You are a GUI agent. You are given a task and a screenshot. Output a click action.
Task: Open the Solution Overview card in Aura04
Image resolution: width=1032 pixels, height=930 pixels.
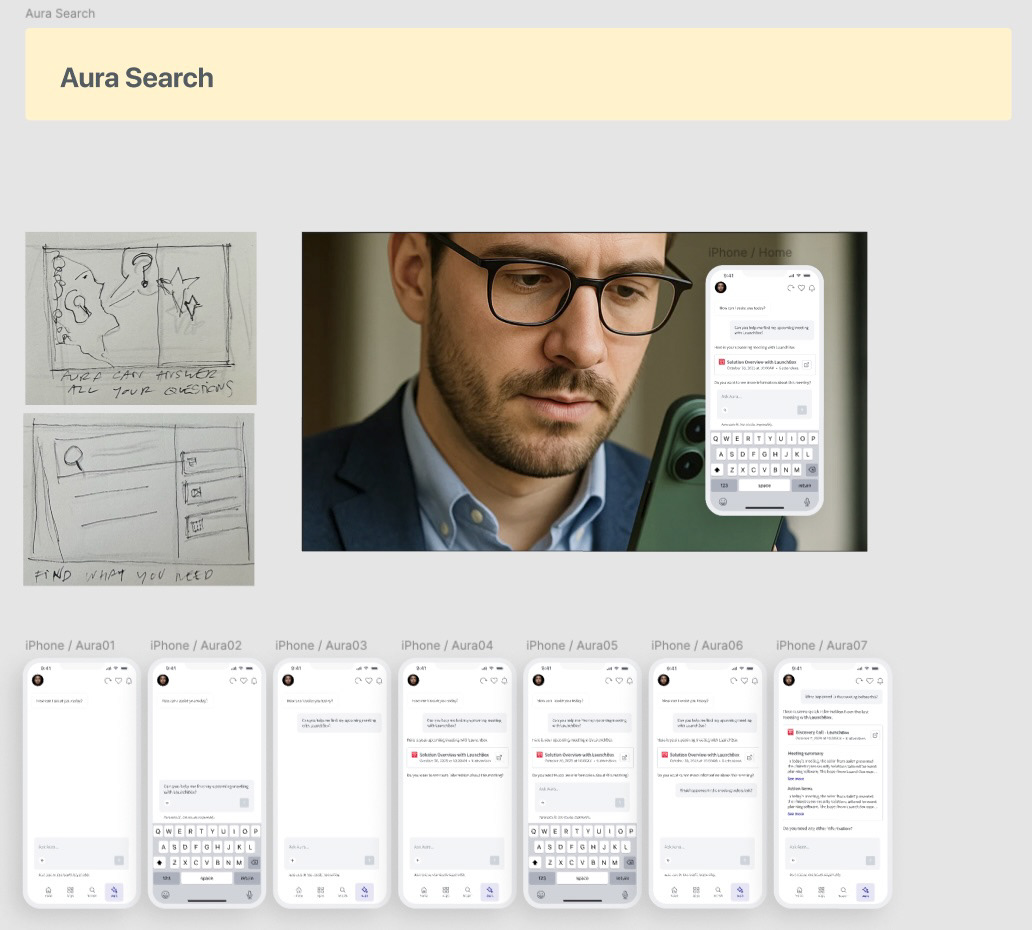pos(457,758)
